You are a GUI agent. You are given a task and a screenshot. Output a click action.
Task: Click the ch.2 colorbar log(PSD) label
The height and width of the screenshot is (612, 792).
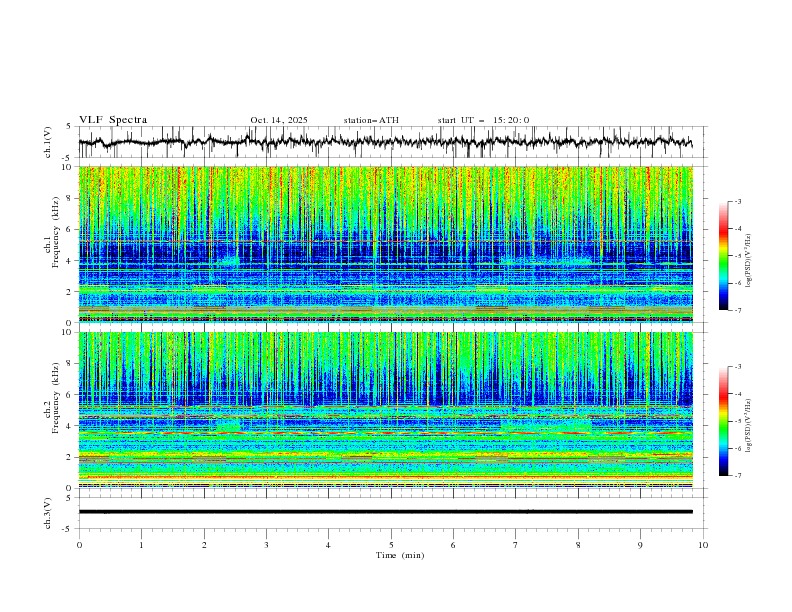click(x=749, y=426)
